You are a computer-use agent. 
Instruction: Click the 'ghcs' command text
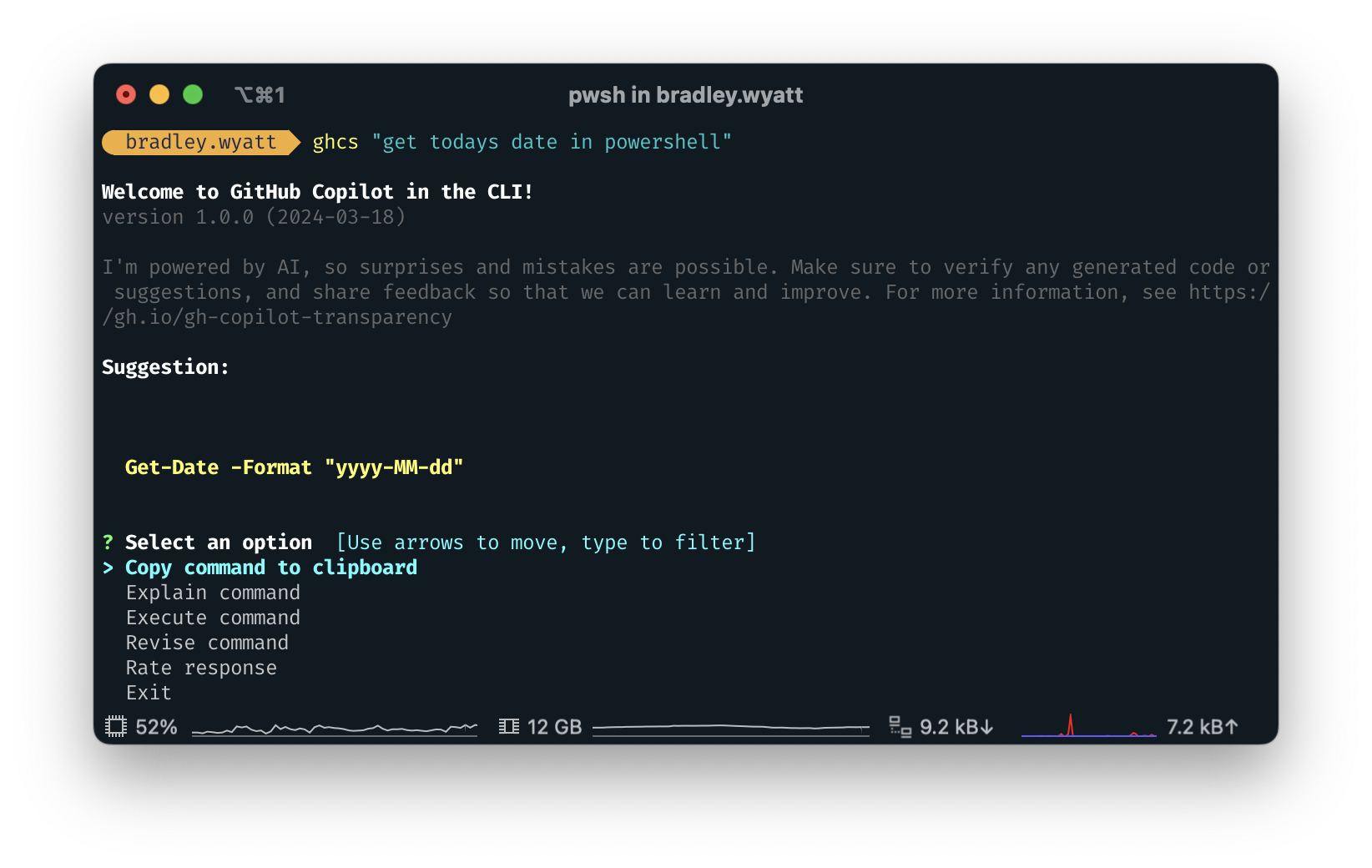(335, 142)
